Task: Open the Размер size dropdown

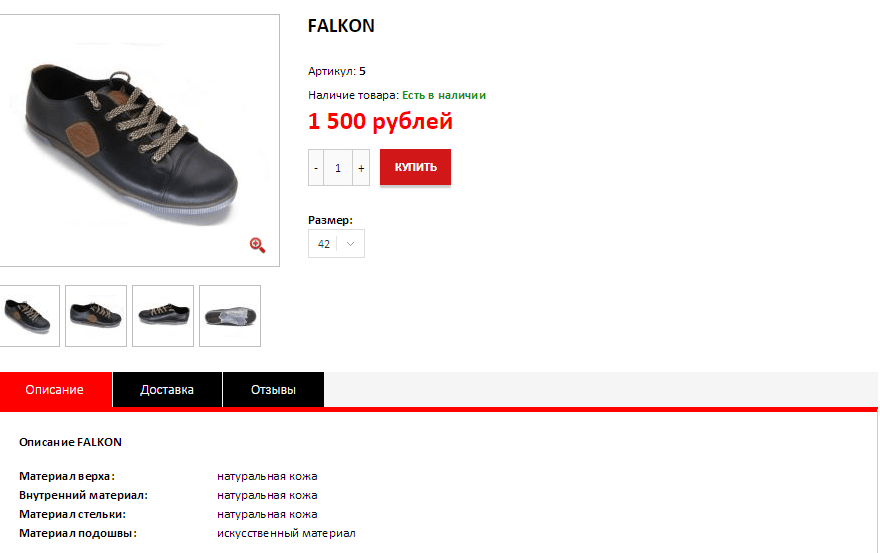Action: (x=336, y=244)
